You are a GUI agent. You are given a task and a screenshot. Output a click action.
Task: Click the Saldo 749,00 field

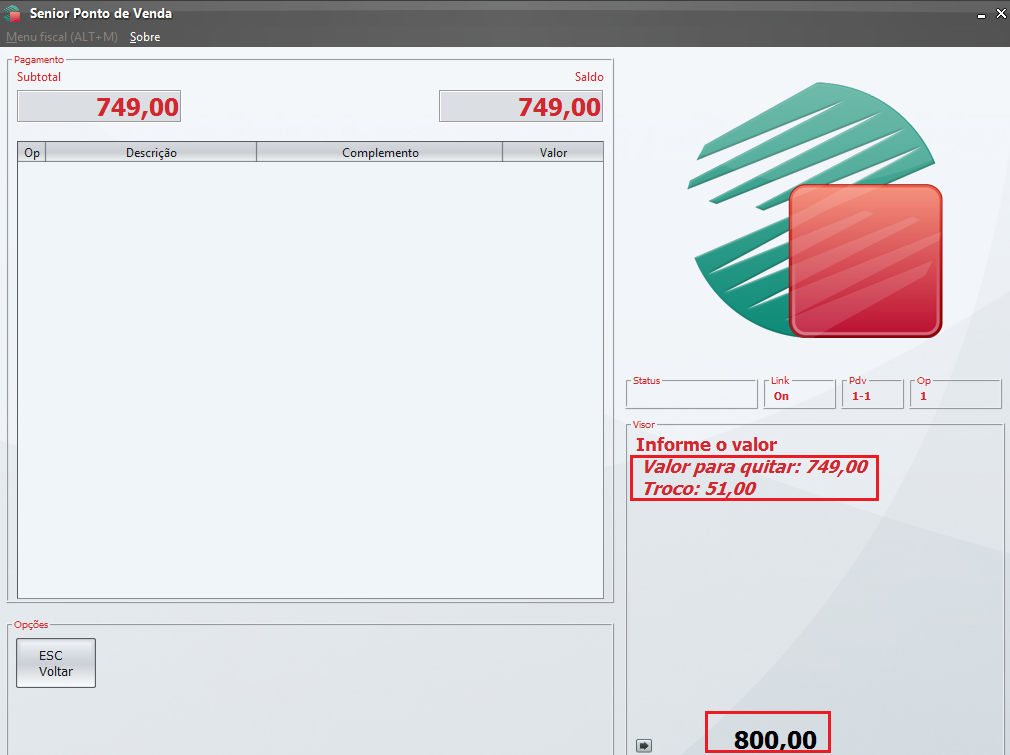[x=521, y=106]
